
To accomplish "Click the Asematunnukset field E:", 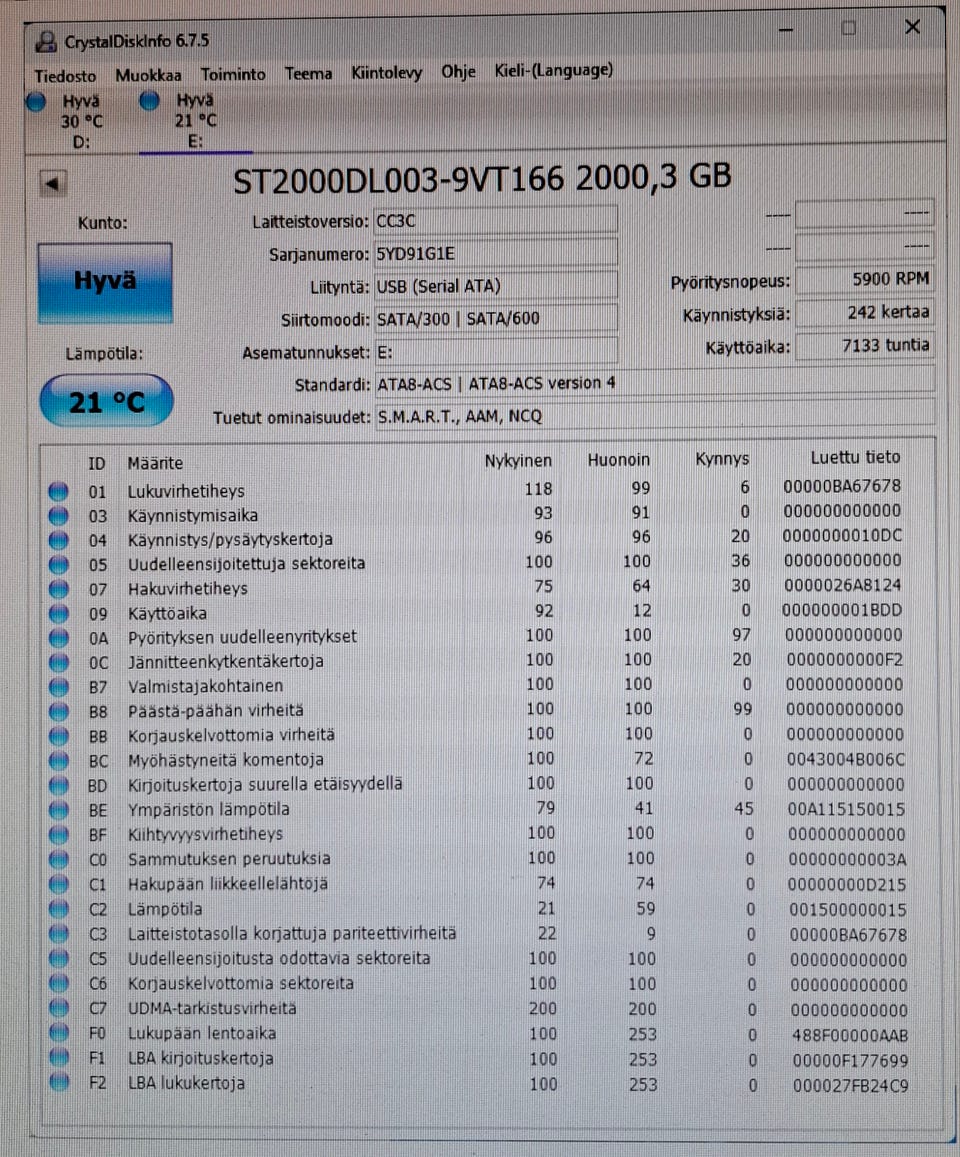I will pos(496,351).
